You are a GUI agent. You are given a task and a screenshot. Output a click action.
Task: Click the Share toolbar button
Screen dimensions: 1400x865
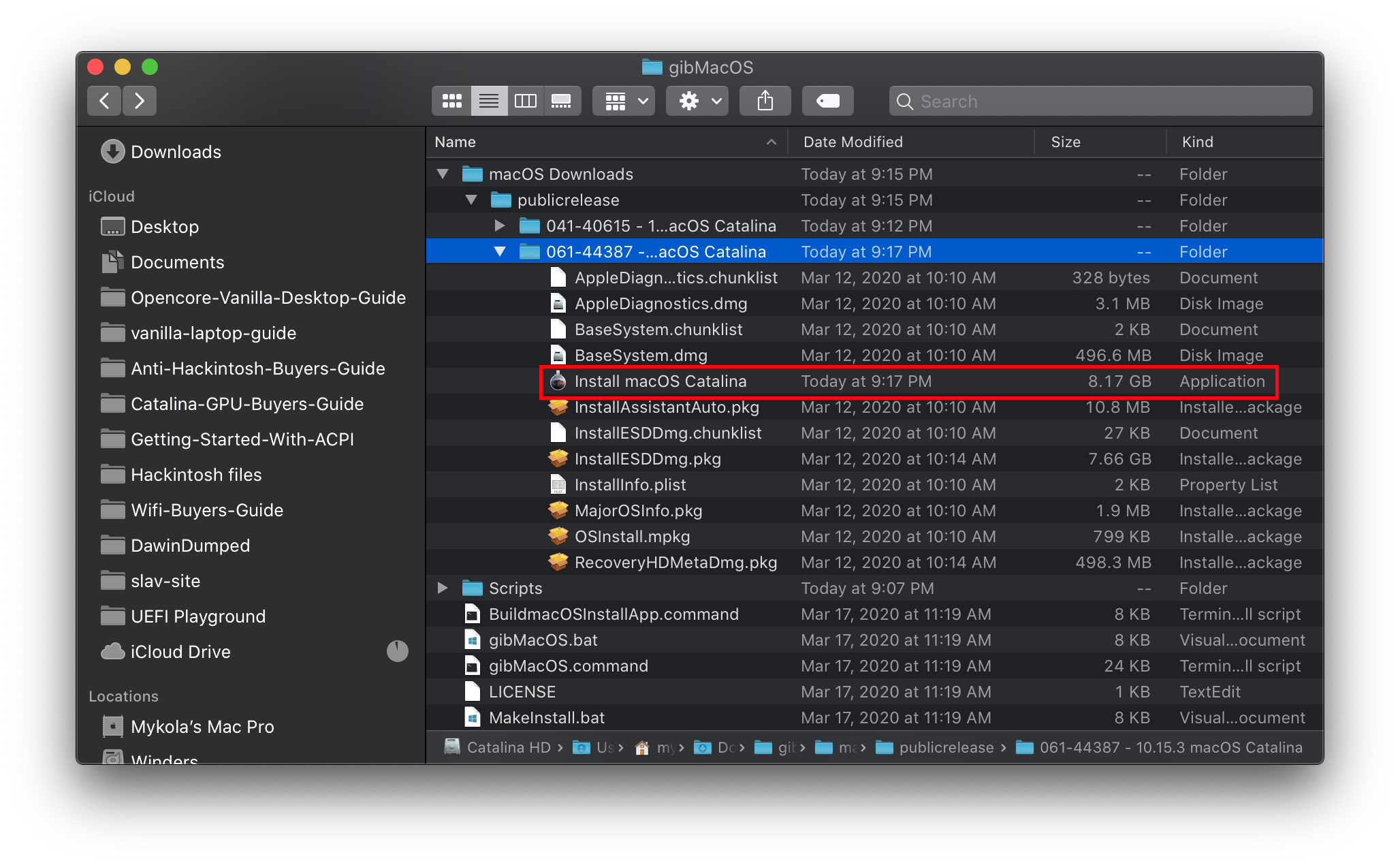[x=765, y=101]
